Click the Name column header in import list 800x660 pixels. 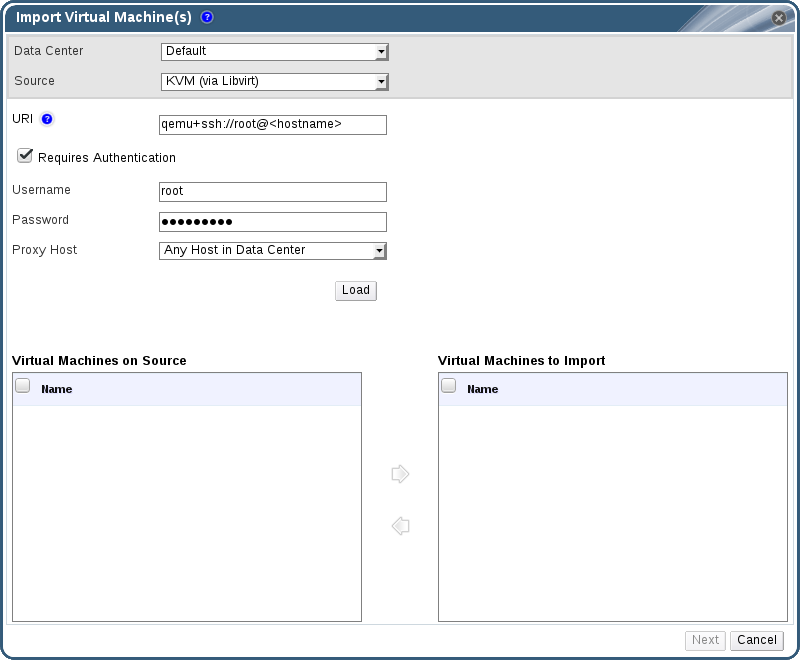[x=483, y=389]
